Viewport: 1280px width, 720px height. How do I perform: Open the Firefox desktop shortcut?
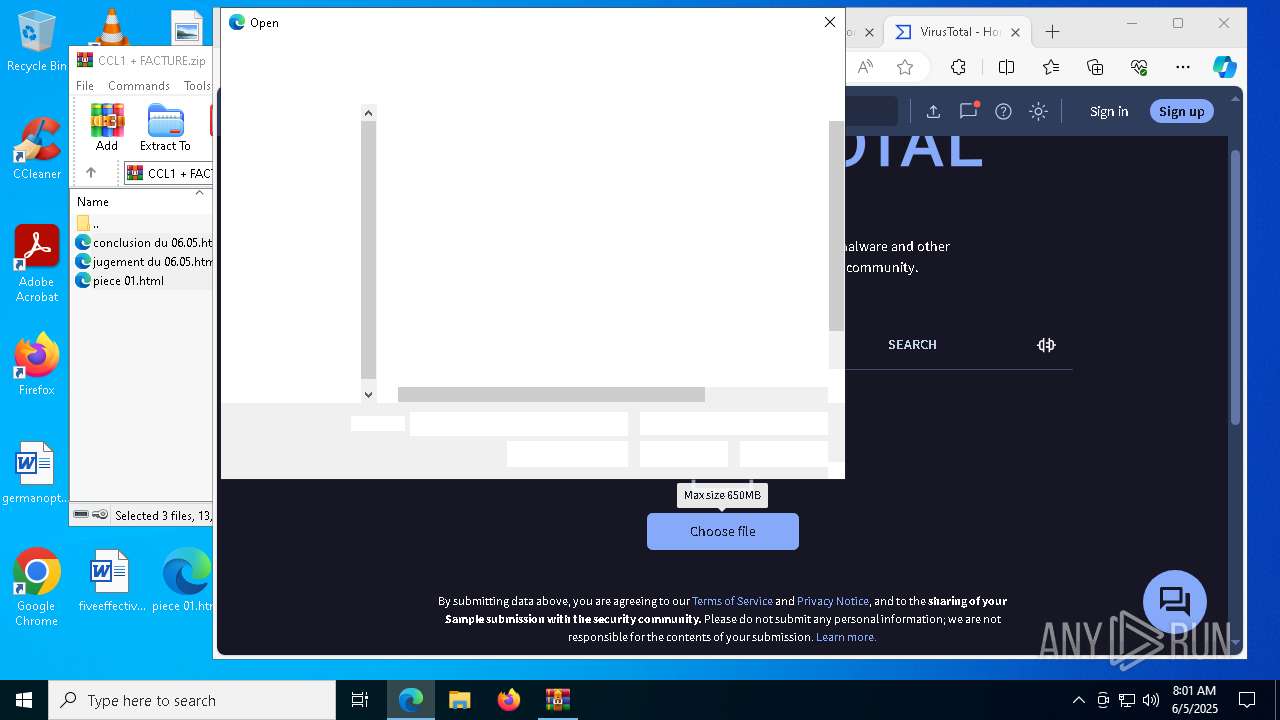[x=36, y=364]
